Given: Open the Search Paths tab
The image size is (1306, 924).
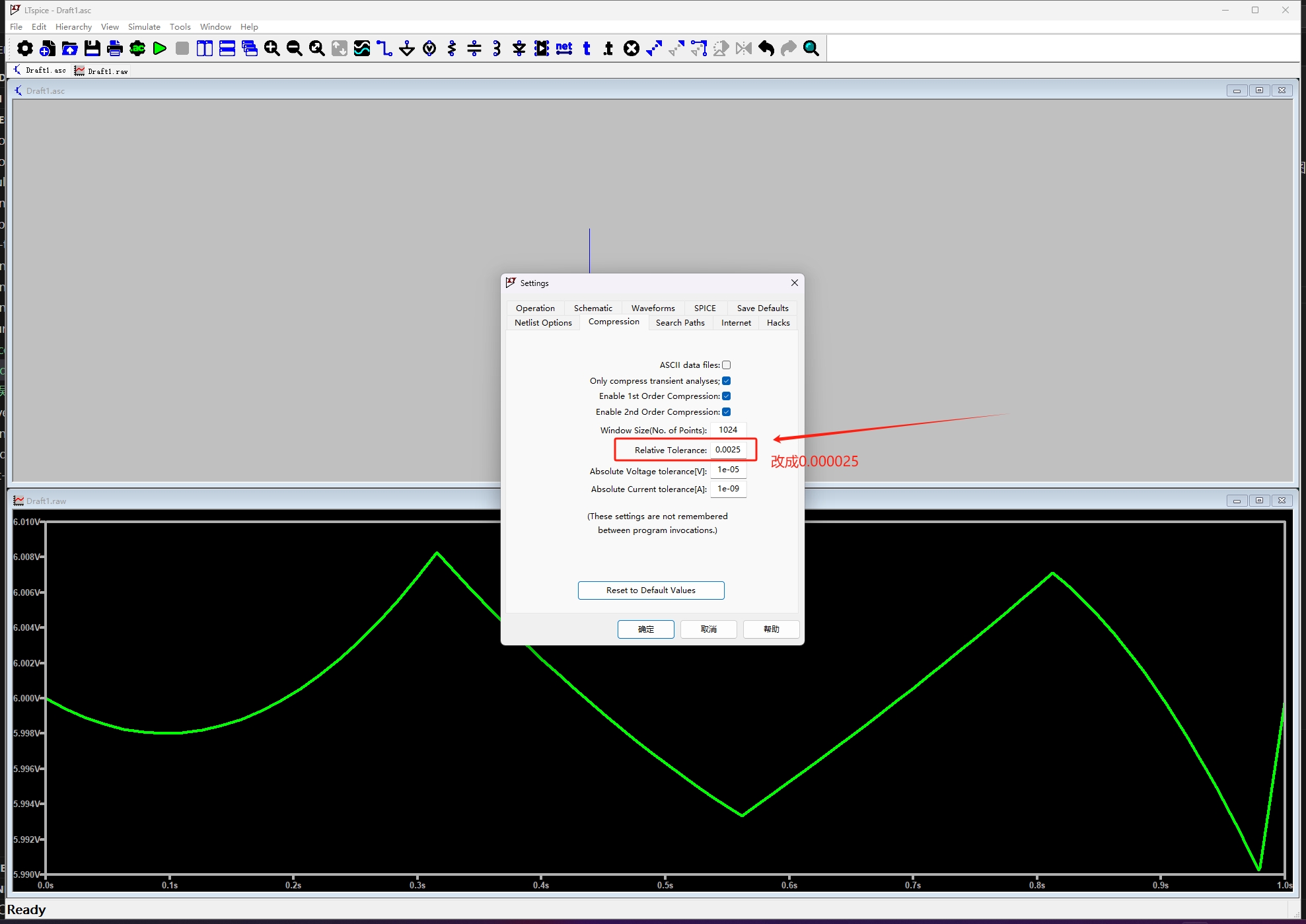Looking at the screenshot, I should coord(680,323).
